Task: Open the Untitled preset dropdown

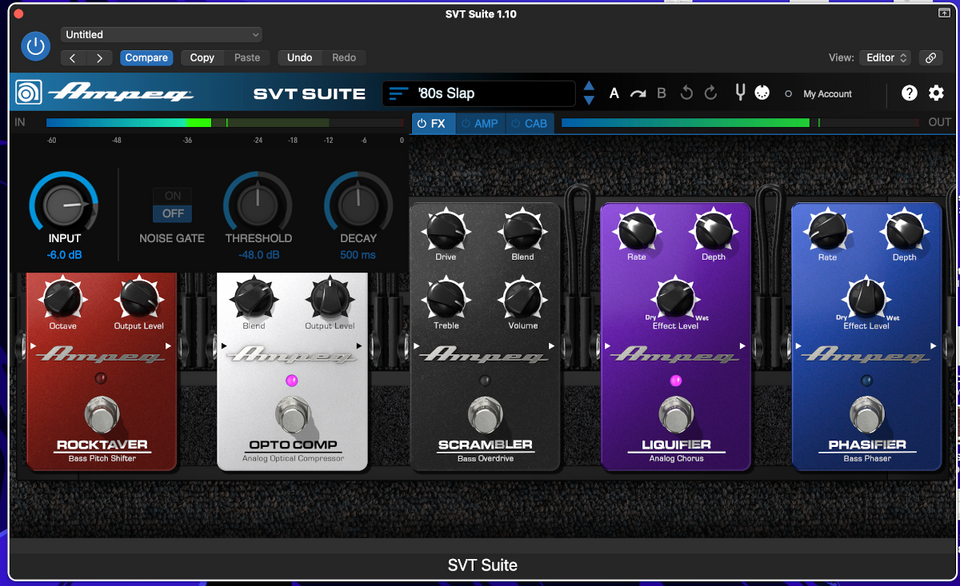Action: (161, 35)
